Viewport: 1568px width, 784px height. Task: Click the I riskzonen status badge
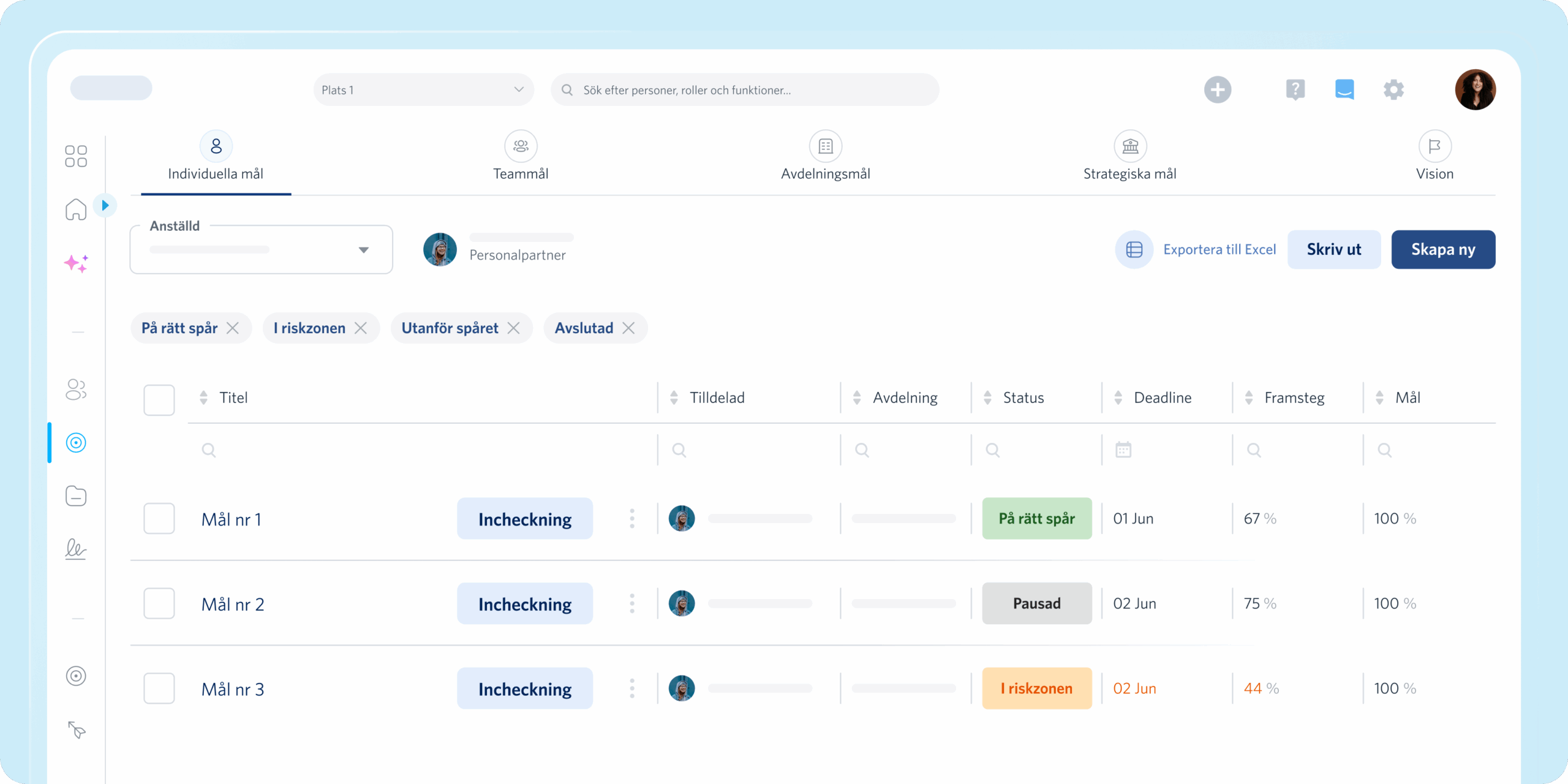tap(1037, 688)
